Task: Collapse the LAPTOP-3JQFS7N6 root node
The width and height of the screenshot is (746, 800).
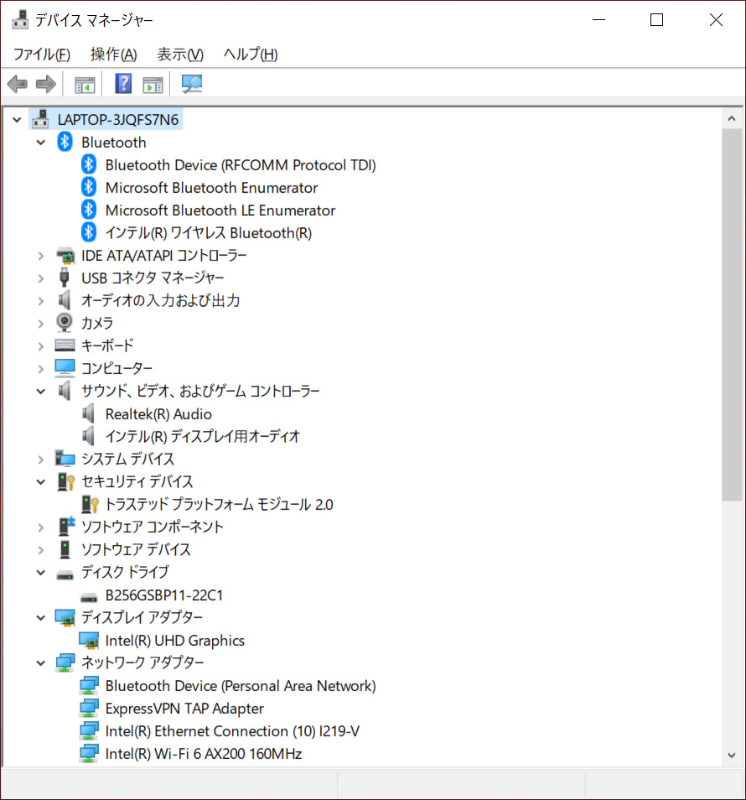Action: pos(17,119)
